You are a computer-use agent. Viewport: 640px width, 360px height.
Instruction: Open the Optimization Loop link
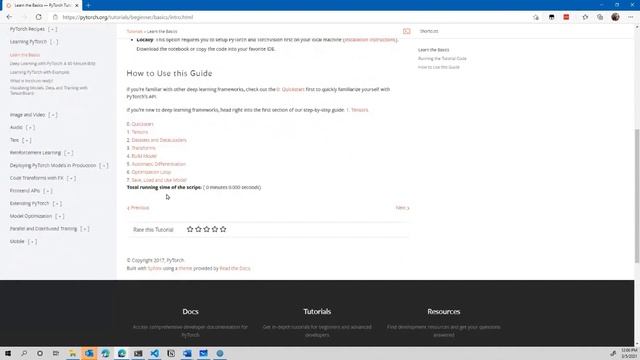click(x=151, y=172)
